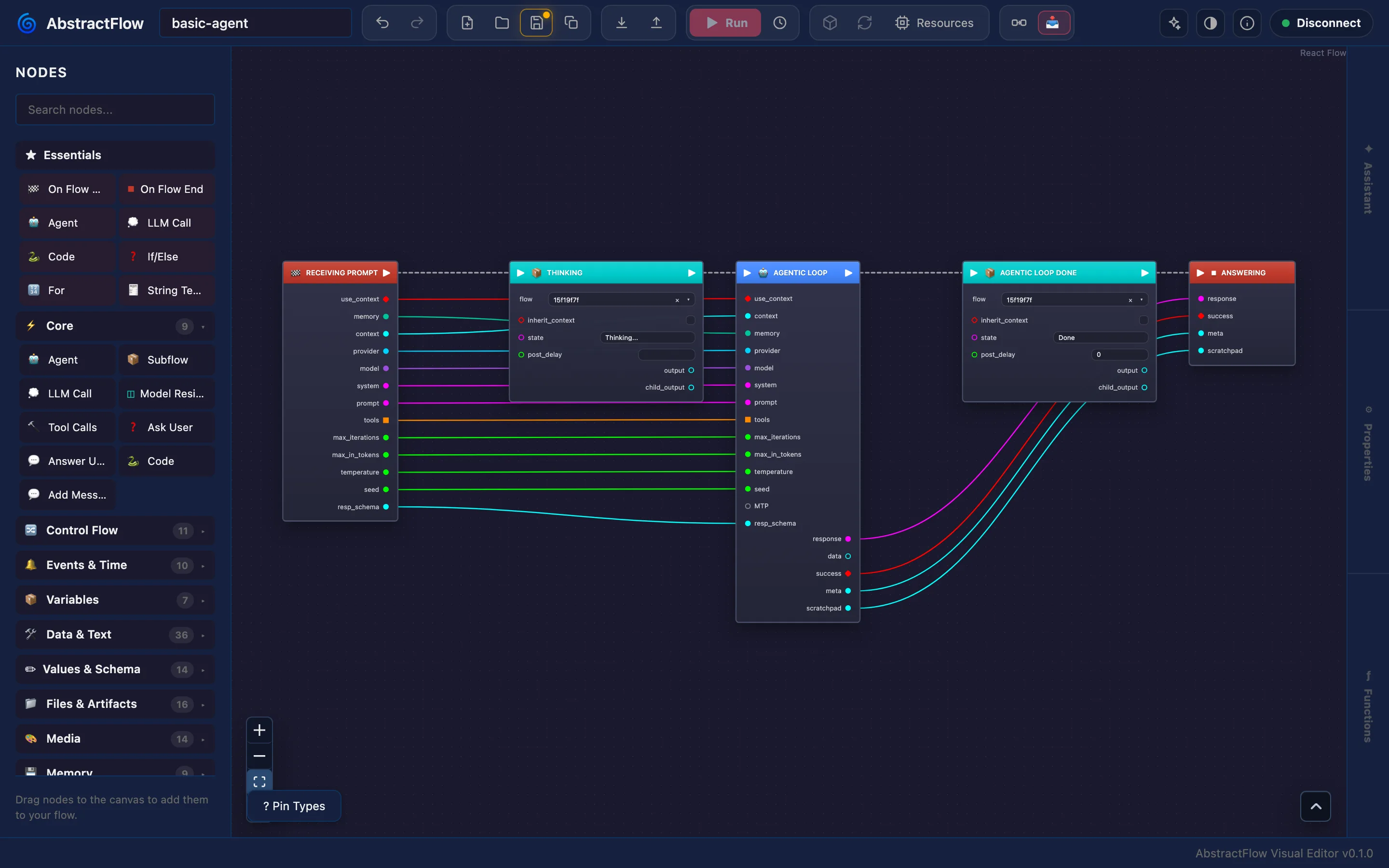This screenshot has height=868, width=1389.
Task: Open the Assistant side tab
Action: (1368, 179)
